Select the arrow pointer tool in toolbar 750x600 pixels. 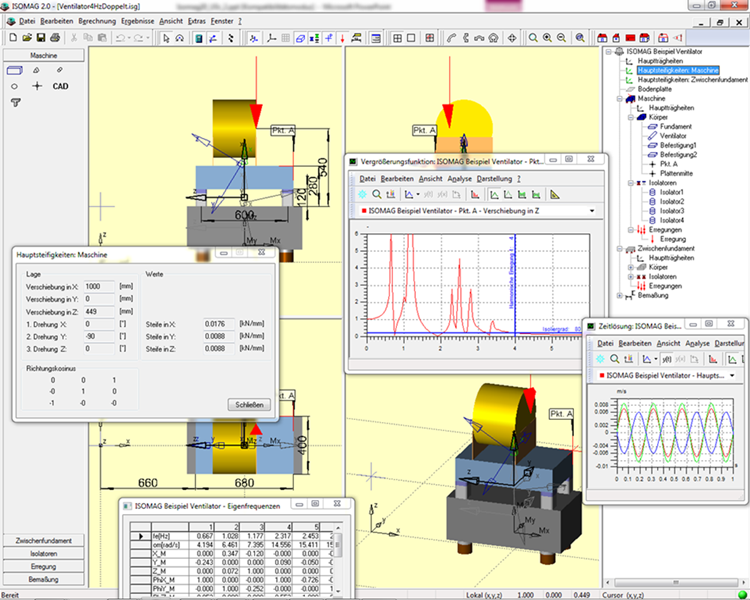point(164,38)
